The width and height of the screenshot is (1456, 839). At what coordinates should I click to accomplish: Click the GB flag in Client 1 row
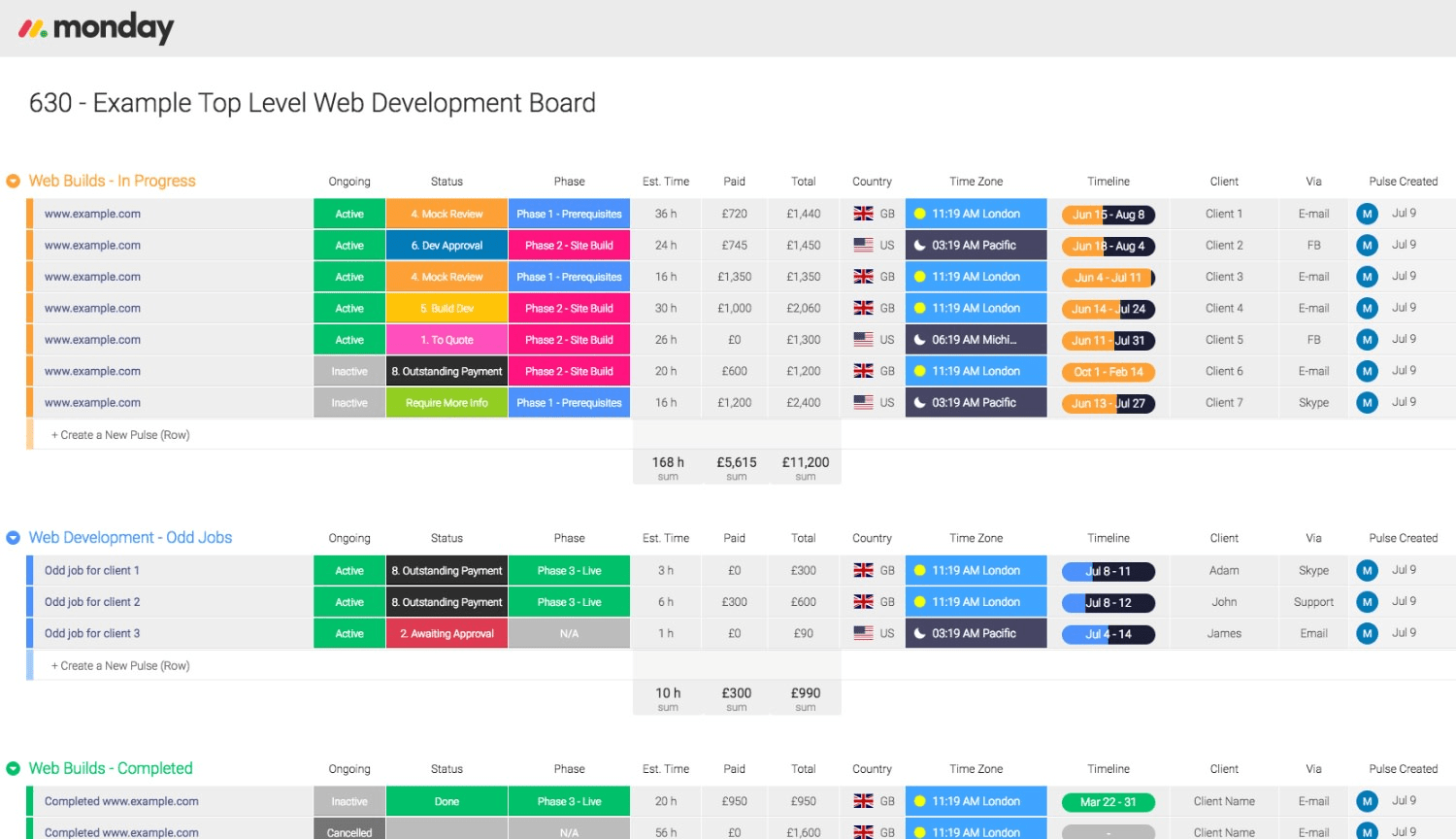[x=863, y=214]
